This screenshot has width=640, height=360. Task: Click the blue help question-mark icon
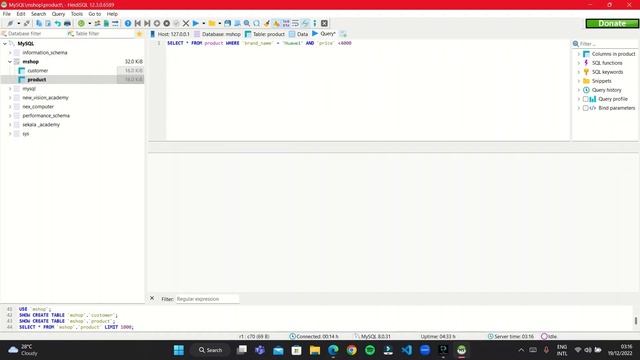(128, 23)
